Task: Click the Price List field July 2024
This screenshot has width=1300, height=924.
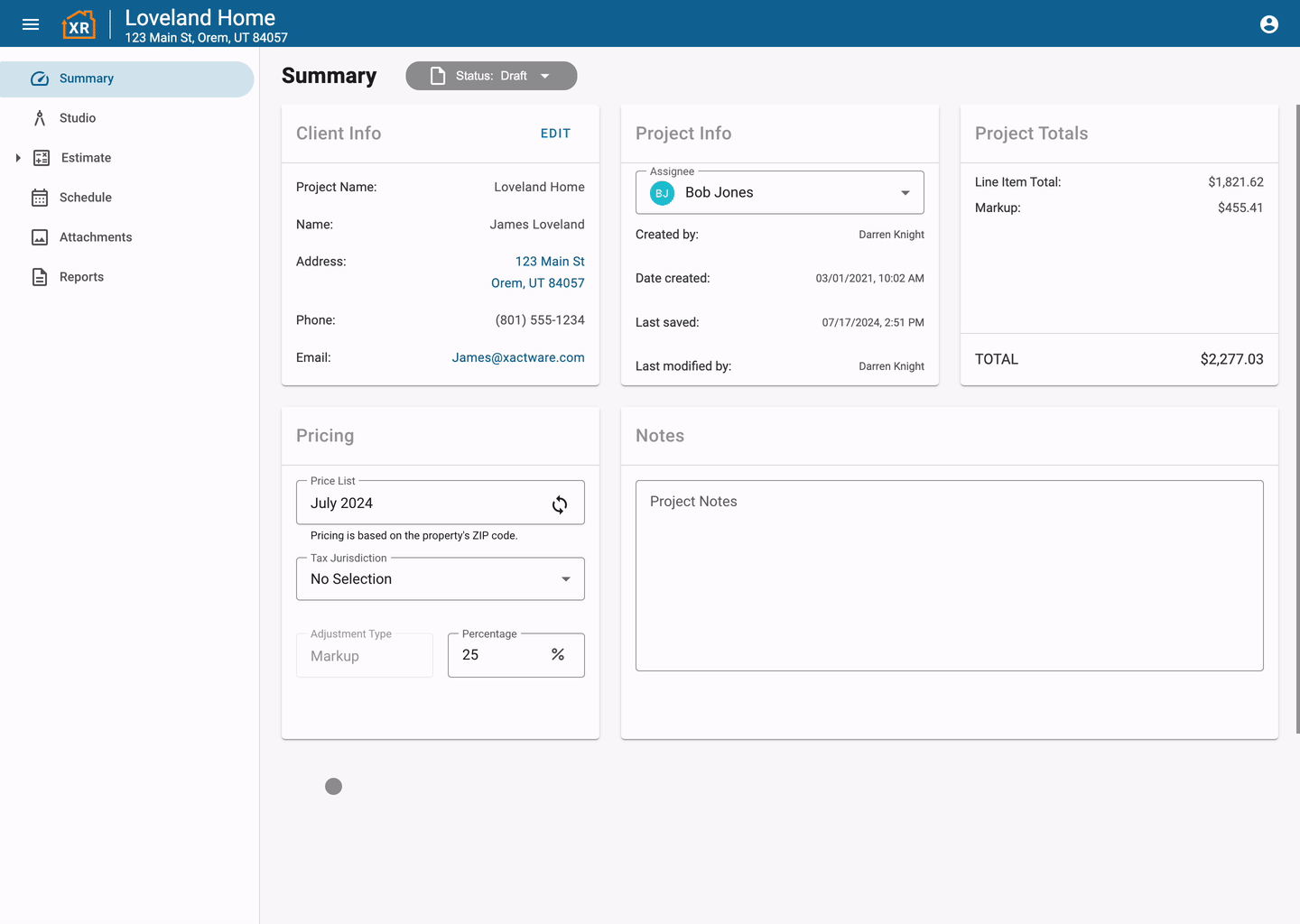Action: 441,503
